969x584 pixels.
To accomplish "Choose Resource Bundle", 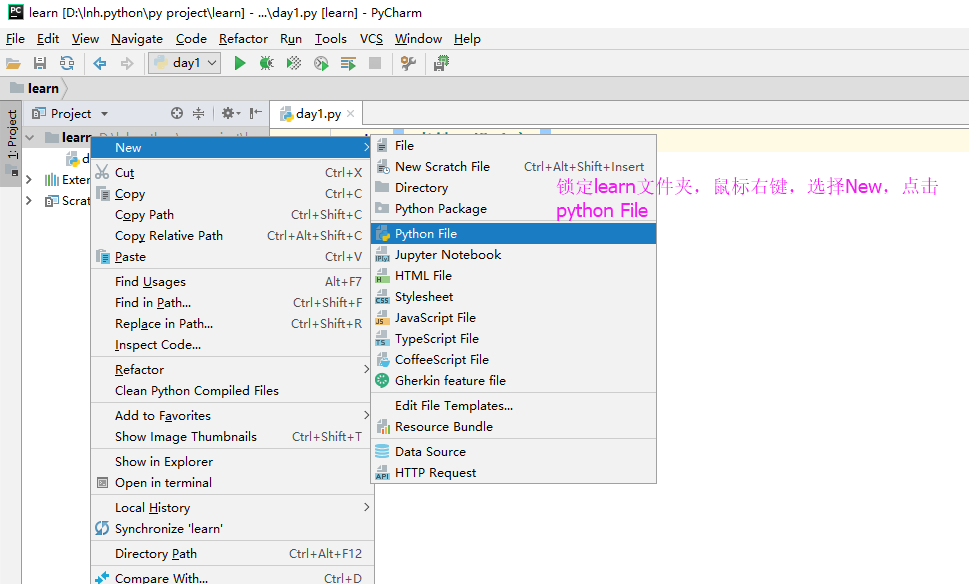I will 514,427.
